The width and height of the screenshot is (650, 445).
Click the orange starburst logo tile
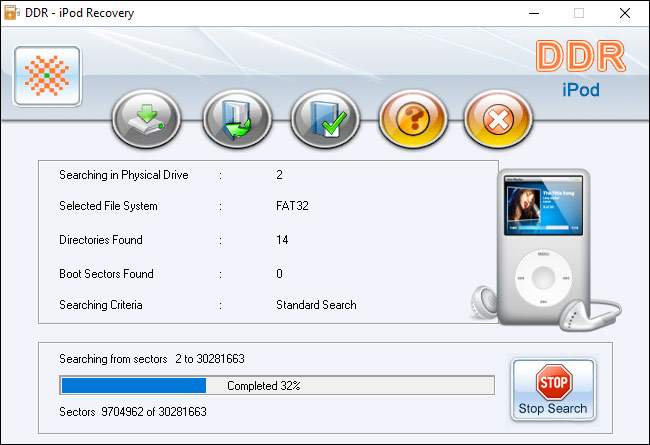[47, 76]
